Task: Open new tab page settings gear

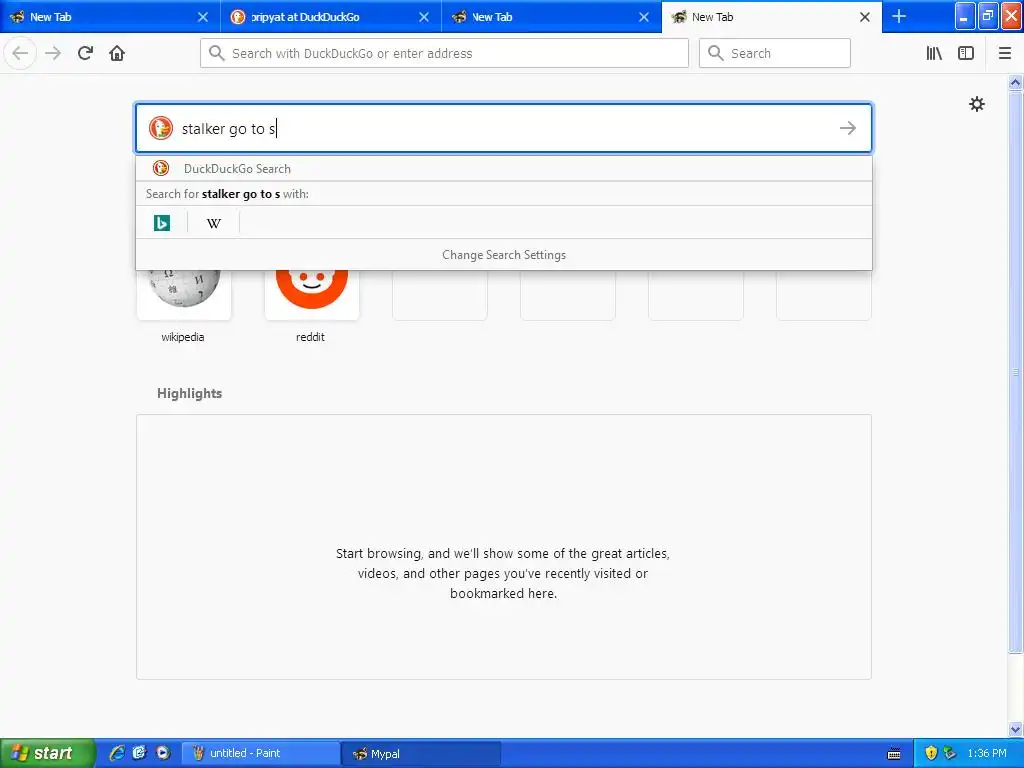Action: pyautogui.click(x=976, y=104)
